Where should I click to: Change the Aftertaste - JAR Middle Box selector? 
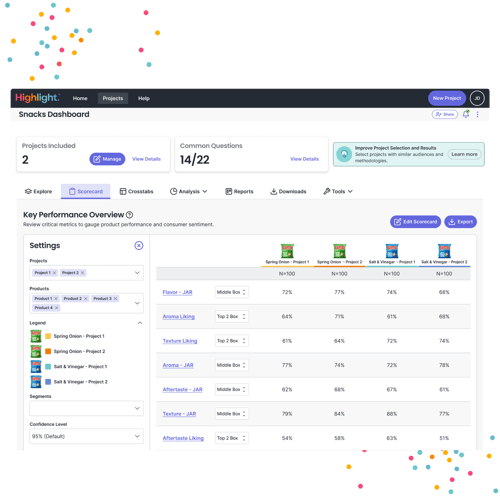coord(232,389)
